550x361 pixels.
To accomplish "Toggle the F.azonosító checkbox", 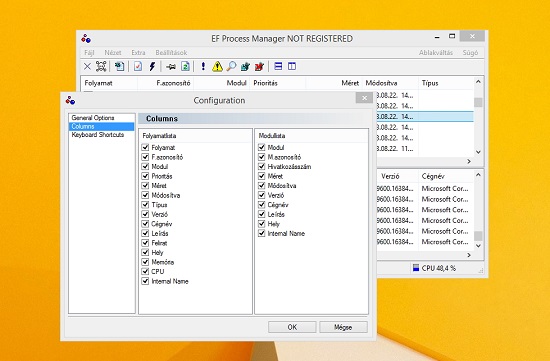I will coord(145,157).
